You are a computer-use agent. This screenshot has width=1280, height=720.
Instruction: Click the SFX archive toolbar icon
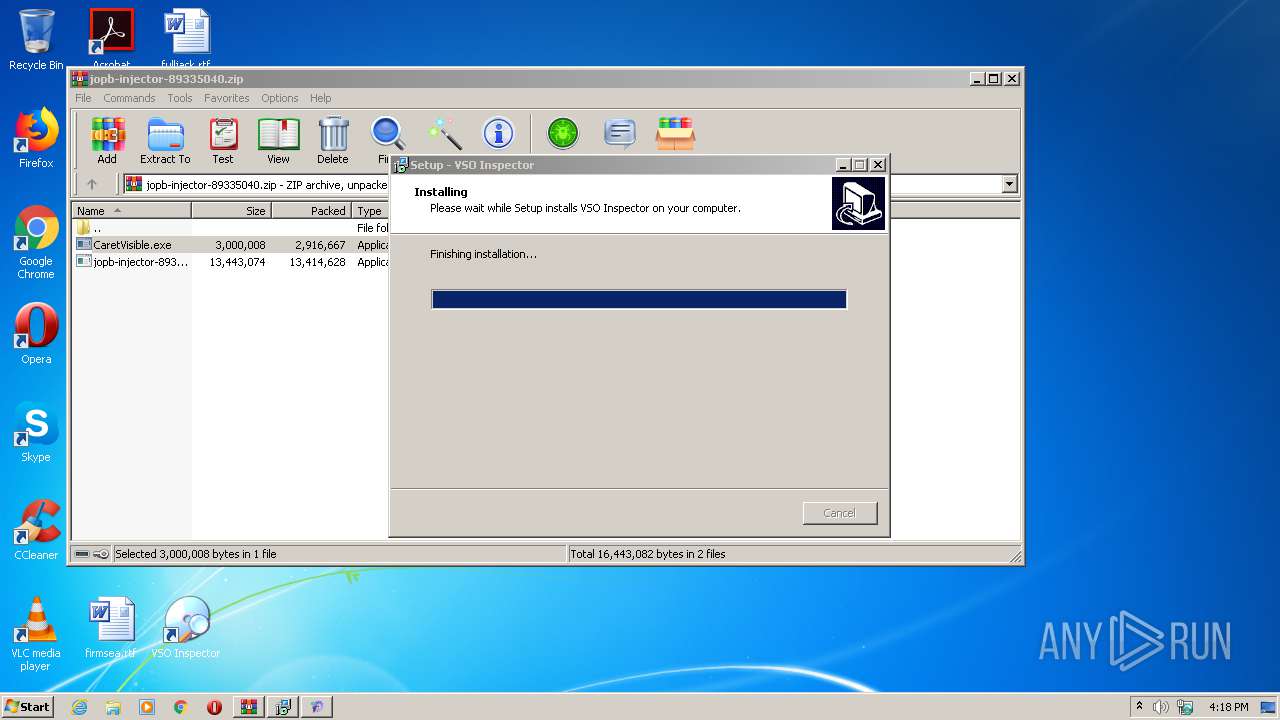[x=676, y=133]
